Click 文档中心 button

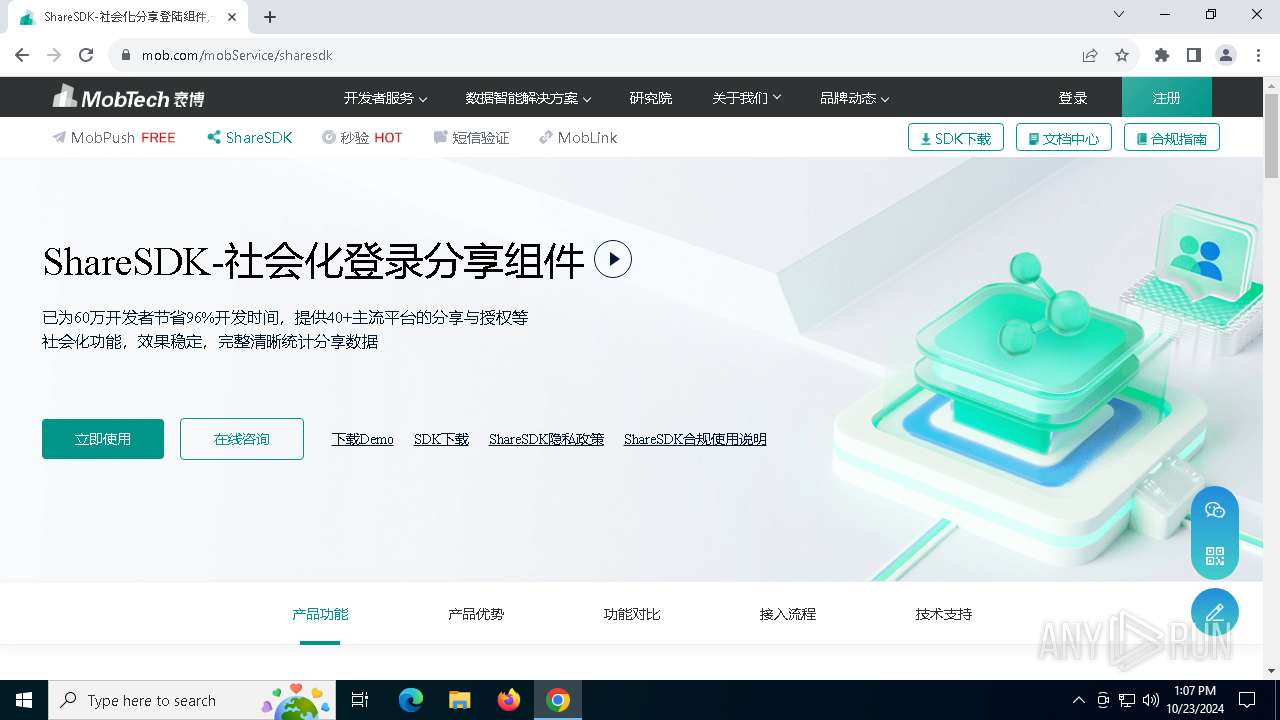tap(1063, 138)
